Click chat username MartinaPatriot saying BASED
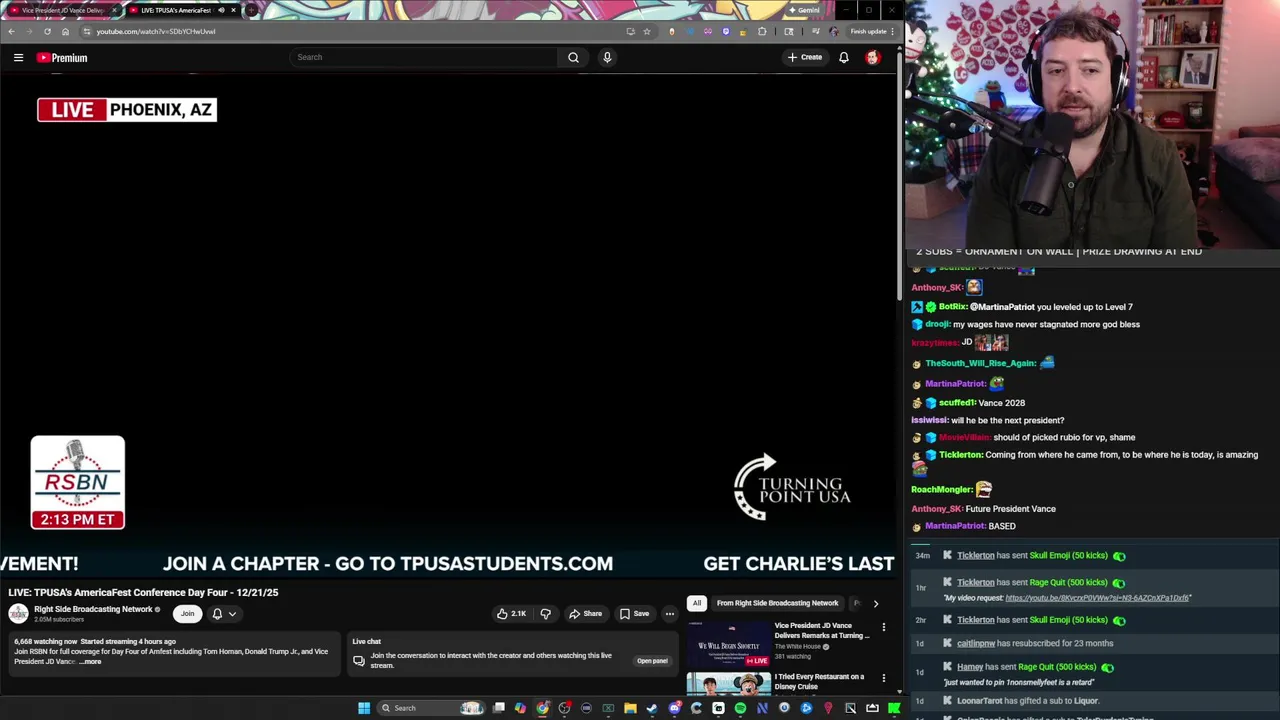 (x=955, y=526)
